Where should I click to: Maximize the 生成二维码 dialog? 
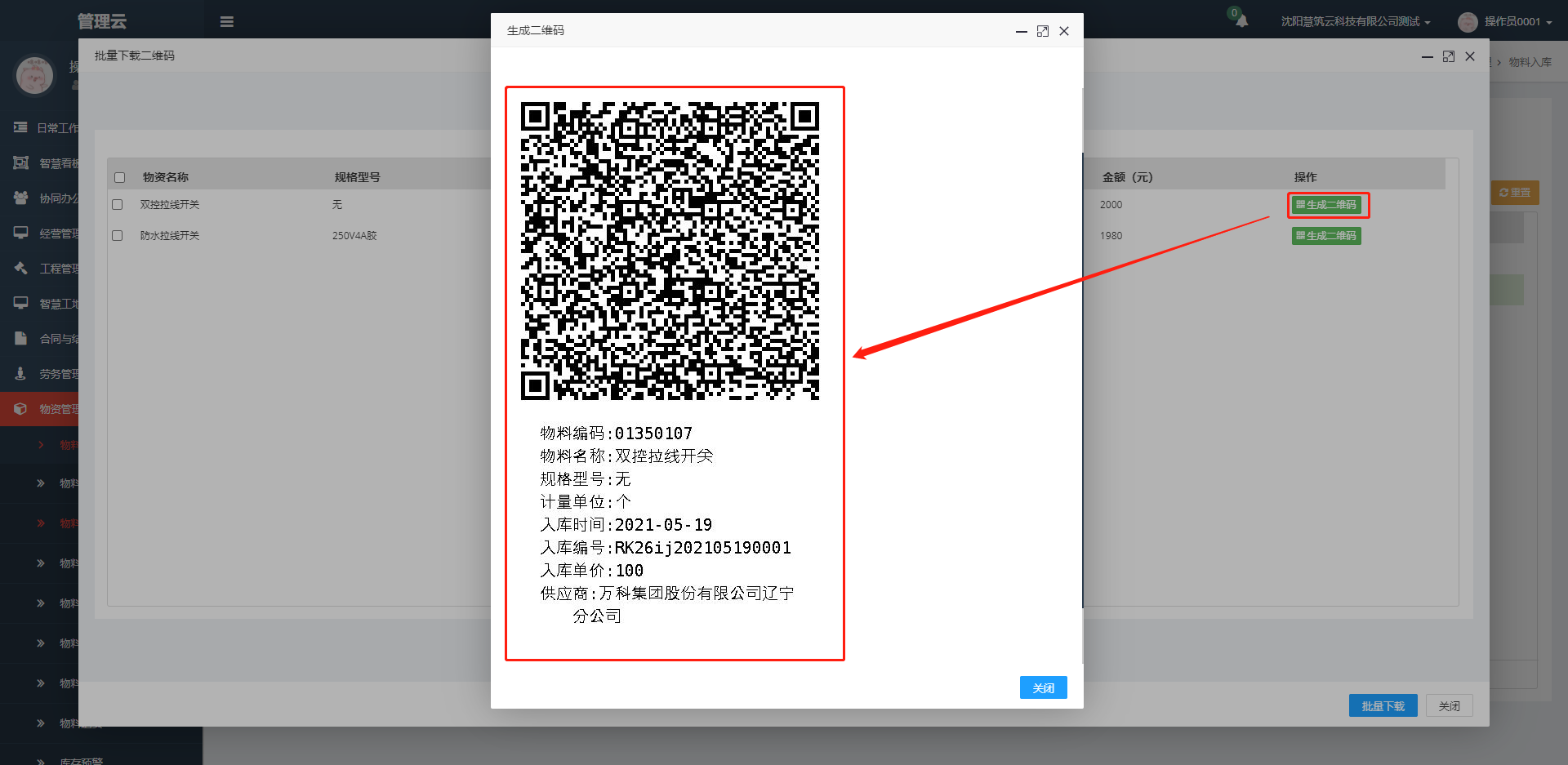pyautogui.click(x=1043, y=31)
